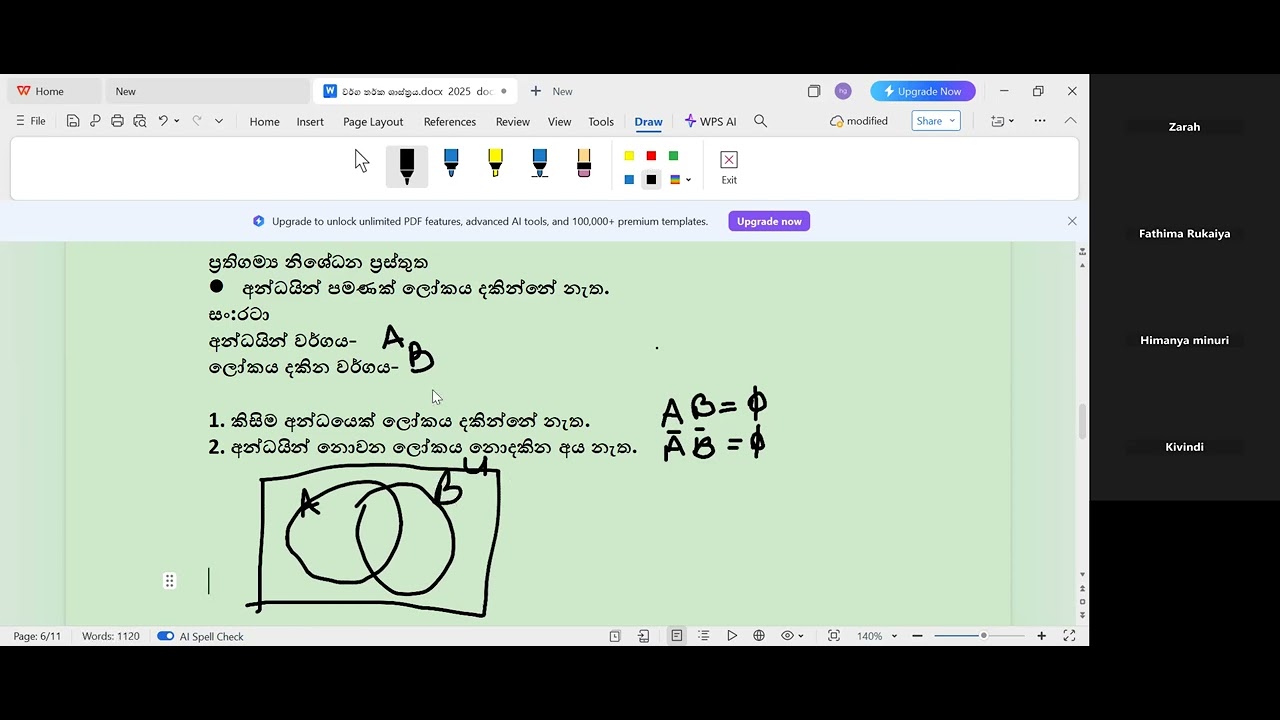
Task: Choose the mouse pointer selection tool
Action: pyautogui.click(x=362, y=161)
